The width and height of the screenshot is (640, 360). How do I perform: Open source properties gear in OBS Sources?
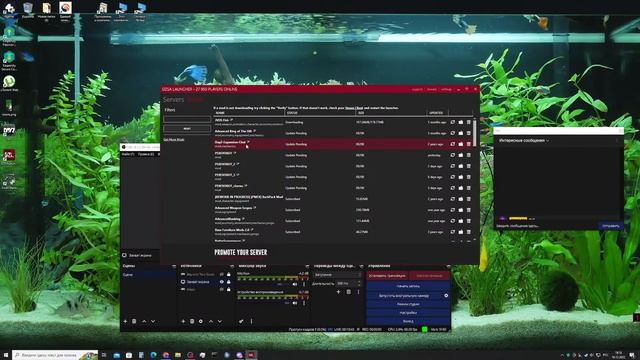click(x=200, y=321)
